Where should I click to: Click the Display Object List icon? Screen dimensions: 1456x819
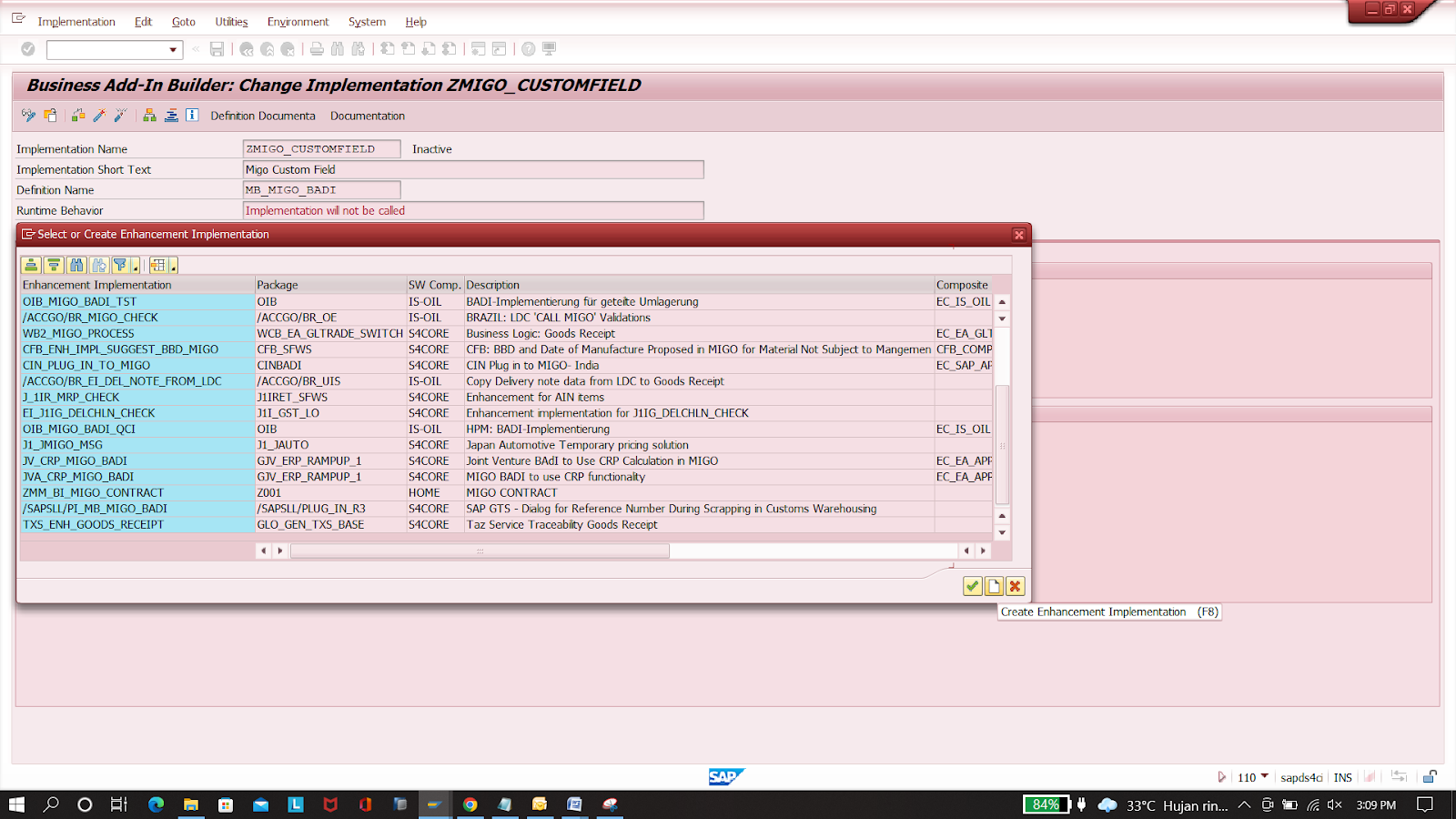tap(171, 116)
